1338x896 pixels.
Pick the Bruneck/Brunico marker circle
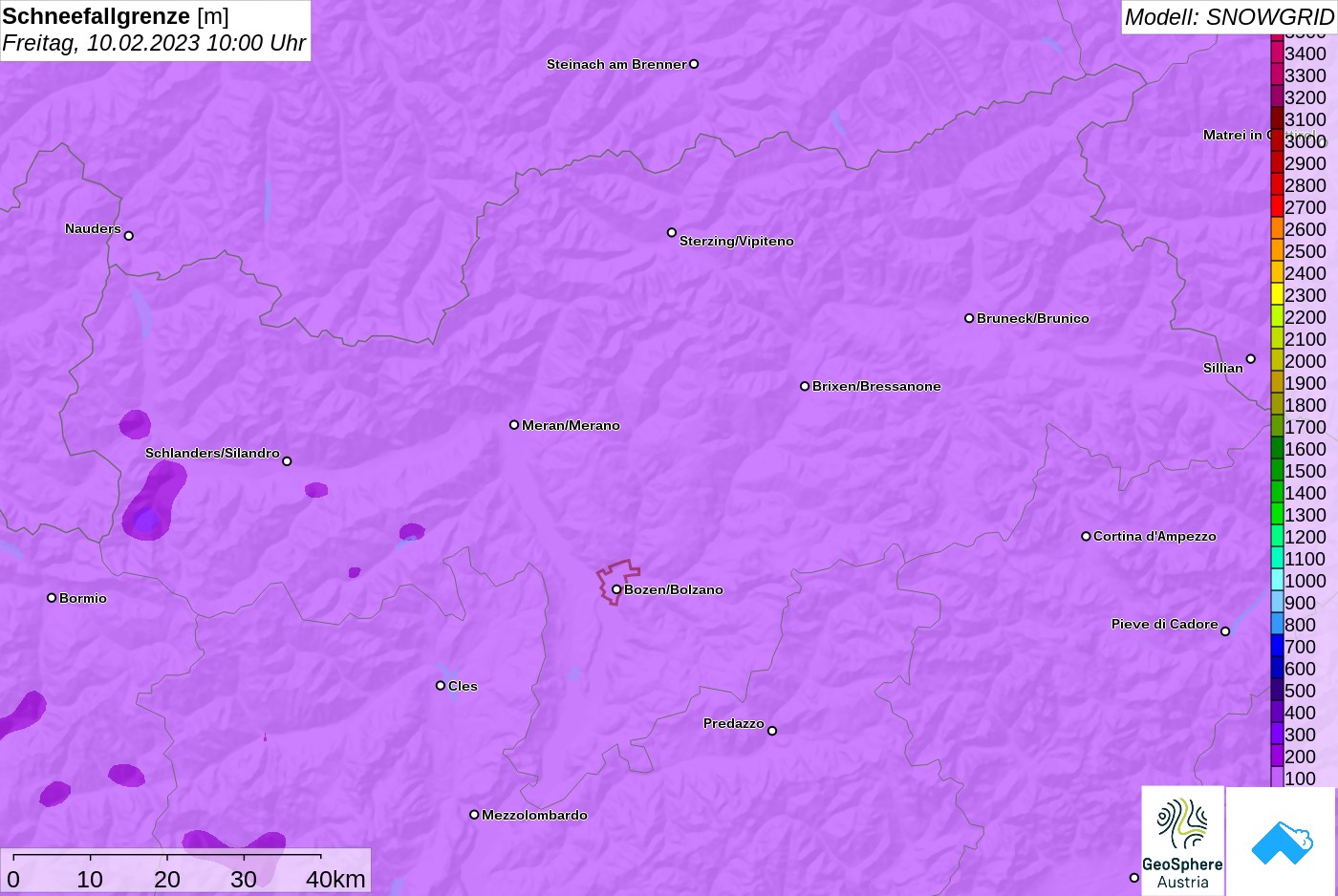[969, 318]
